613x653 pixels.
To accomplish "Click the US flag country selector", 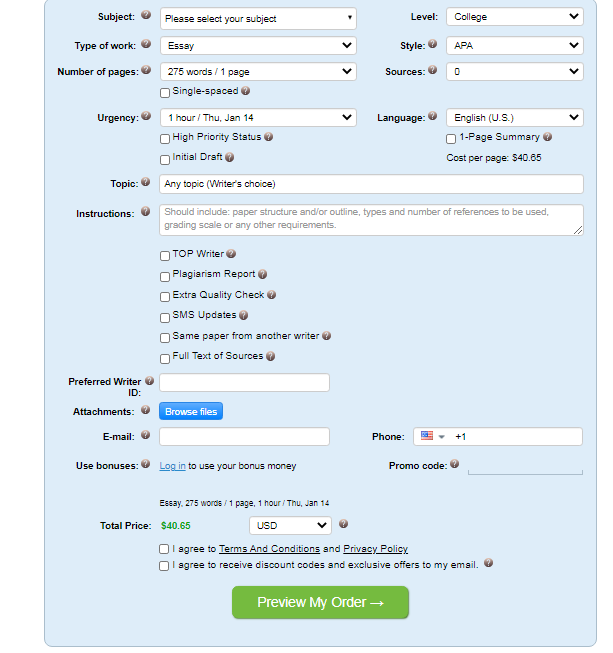I will tap(432, 436).
